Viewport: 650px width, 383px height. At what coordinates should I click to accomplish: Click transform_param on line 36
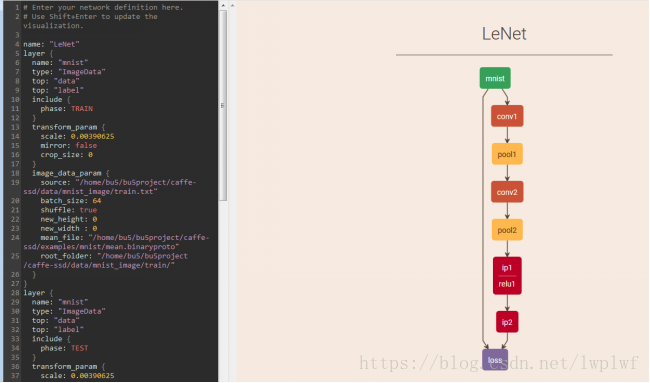68,366
